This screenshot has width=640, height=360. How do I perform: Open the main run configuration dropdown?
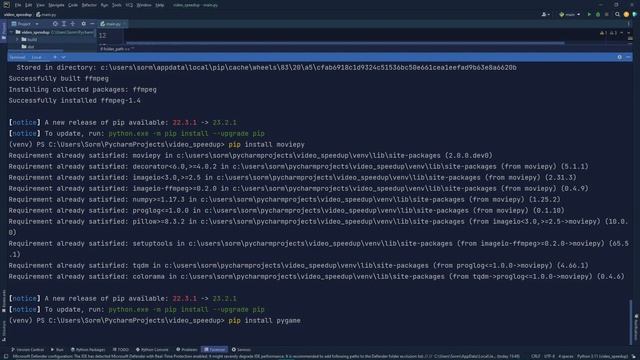[x=570, y=15]
